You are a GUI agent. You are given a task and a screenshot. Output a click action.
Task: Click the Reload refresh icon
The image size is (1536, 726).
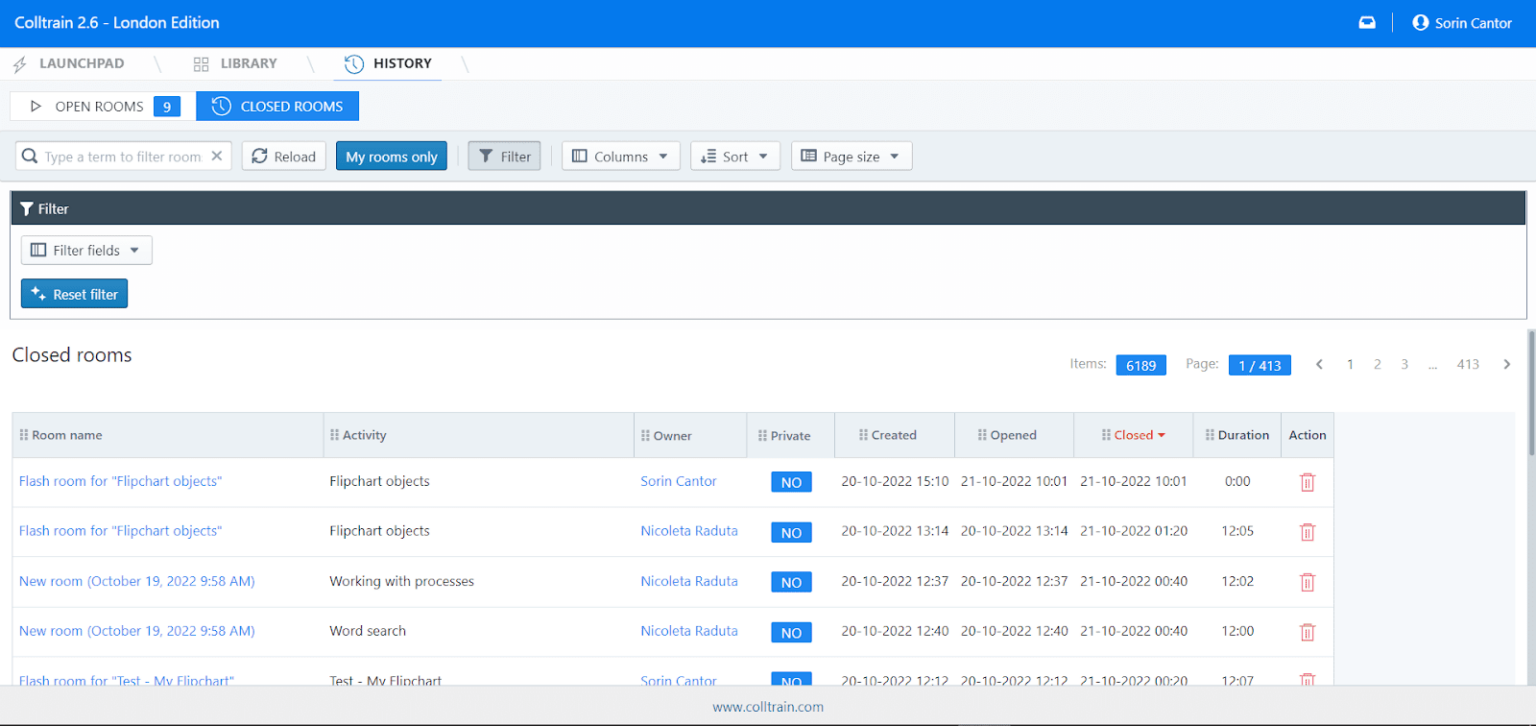coord(260,156)
